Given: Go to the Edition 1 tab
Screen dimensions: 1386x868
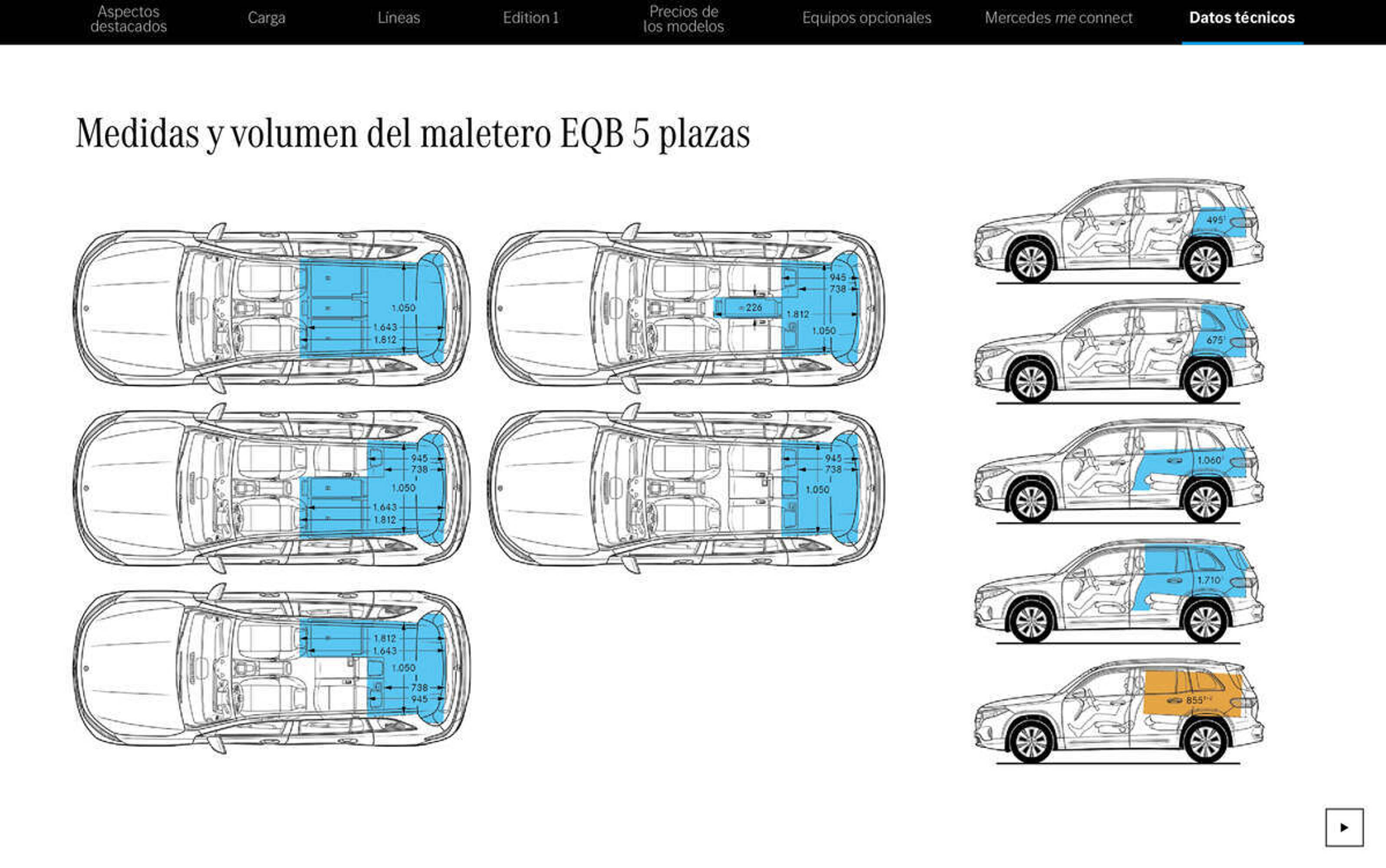Looking at the screenshot, I should tap(530, 18).
